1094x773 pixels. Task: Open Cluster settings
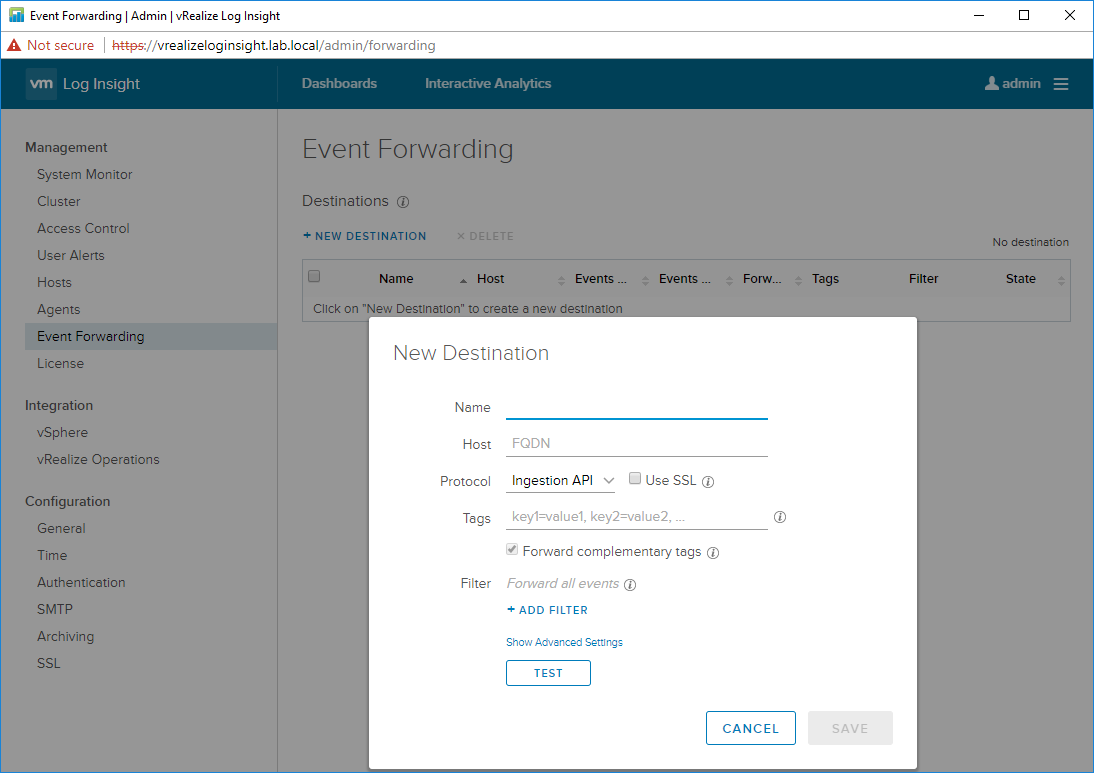(59, 202)
